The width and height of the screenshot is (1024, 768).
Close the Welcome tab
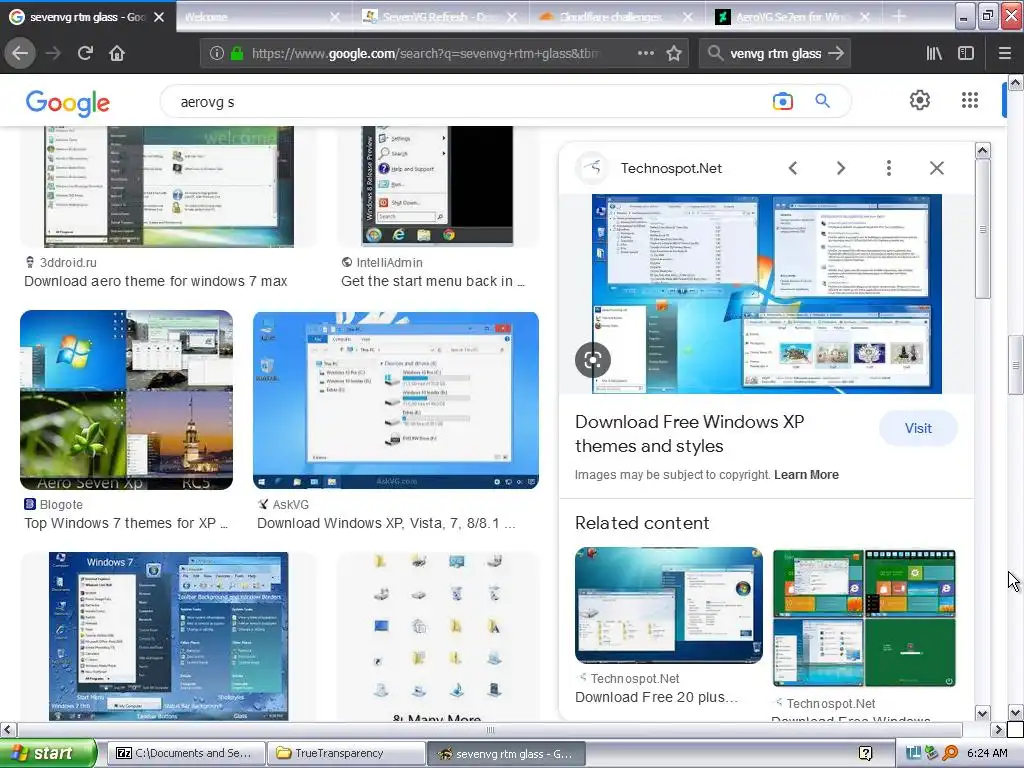(335, 18)
